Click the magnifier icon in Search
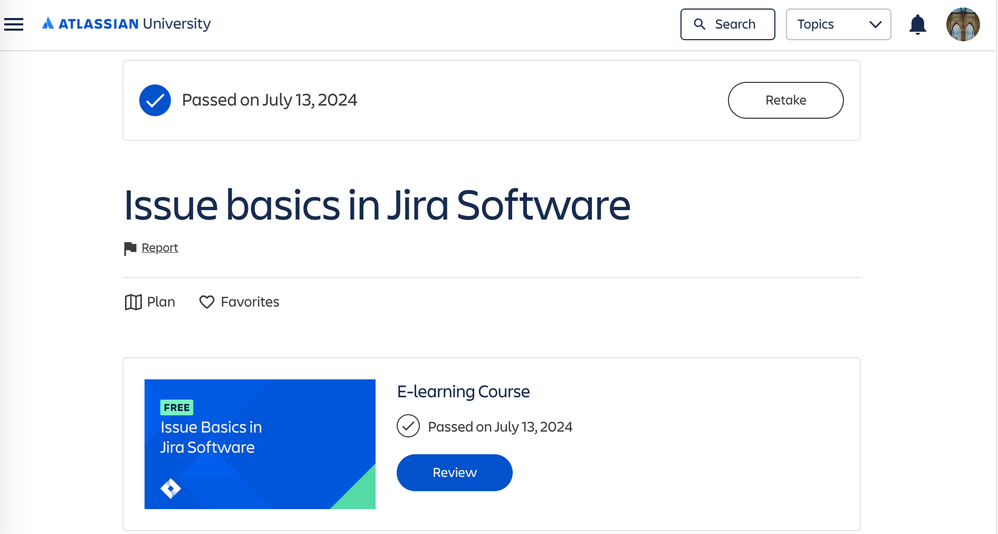Viewport: 998px width, 534px height. point(699,24)
